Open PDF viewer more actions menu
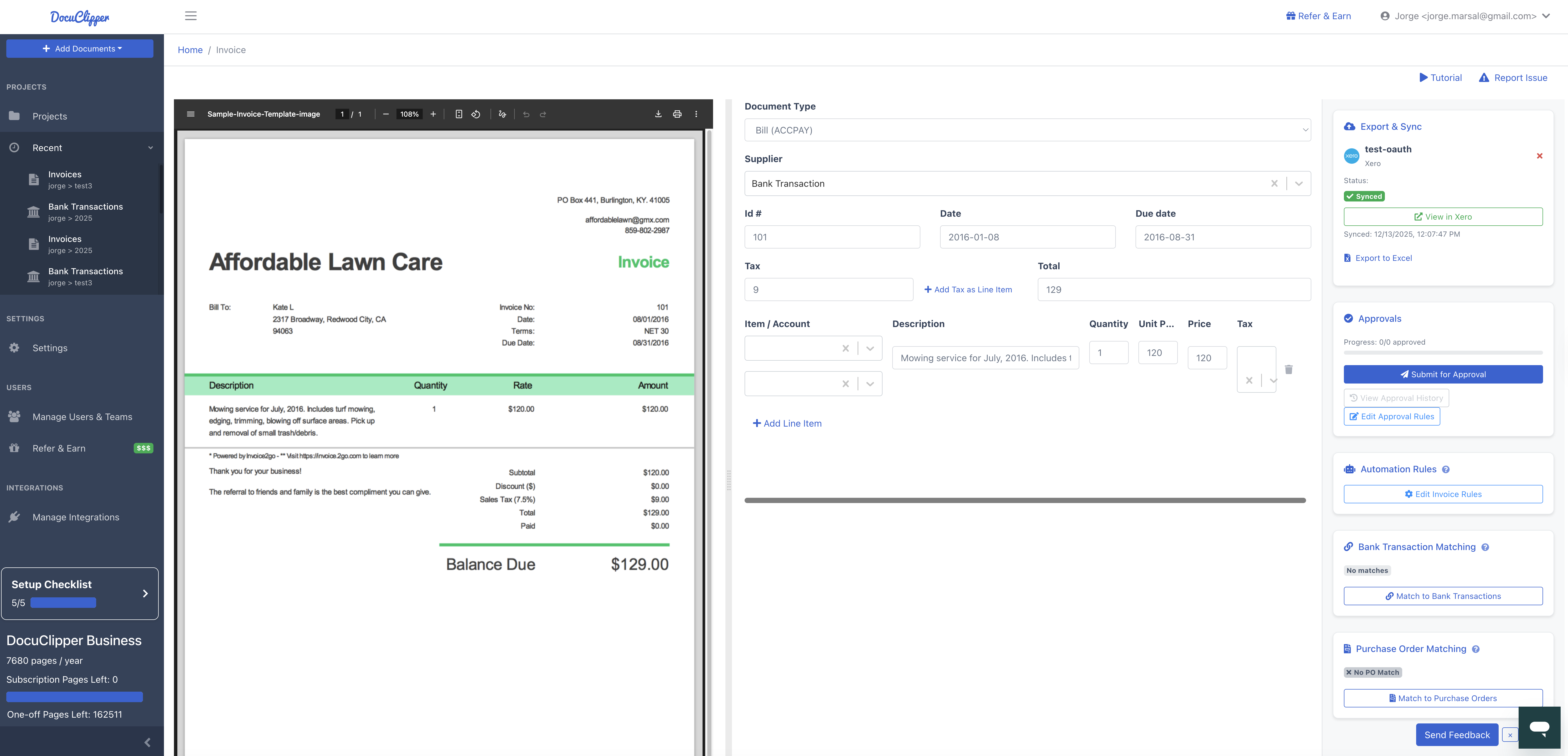The width and height of the screenshot is (1568, 756). 696,115
